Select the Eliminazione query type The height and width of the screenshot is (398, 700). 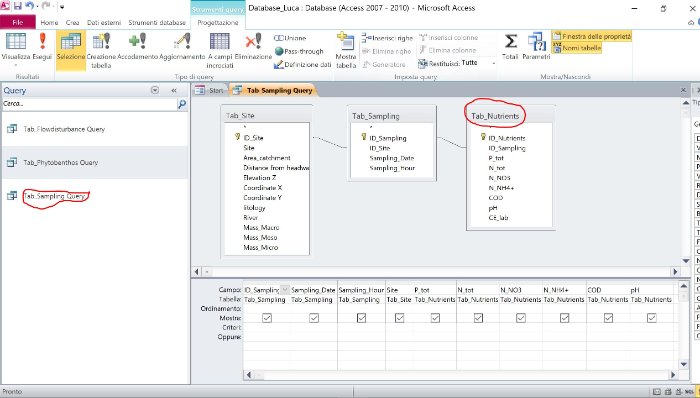click(x=253, y=46)
